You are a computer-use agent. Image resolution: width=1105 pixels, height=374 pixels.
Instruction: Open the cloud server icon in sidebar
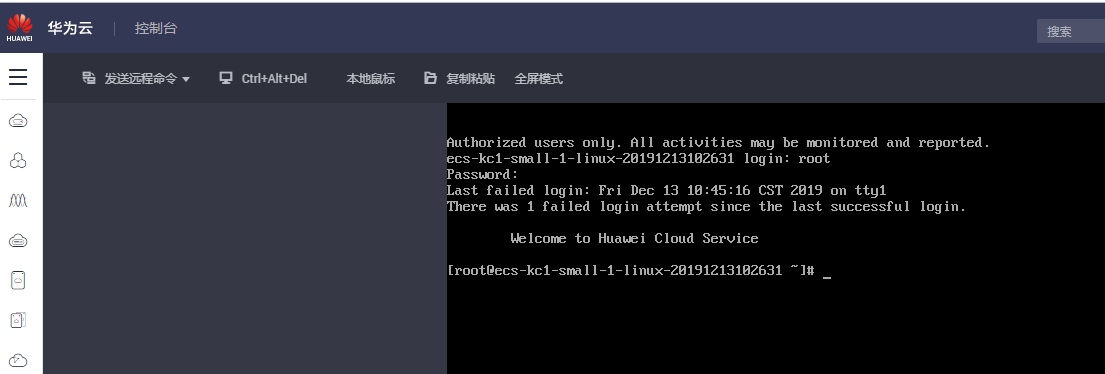pyautogui.click(x=18, y=121)
